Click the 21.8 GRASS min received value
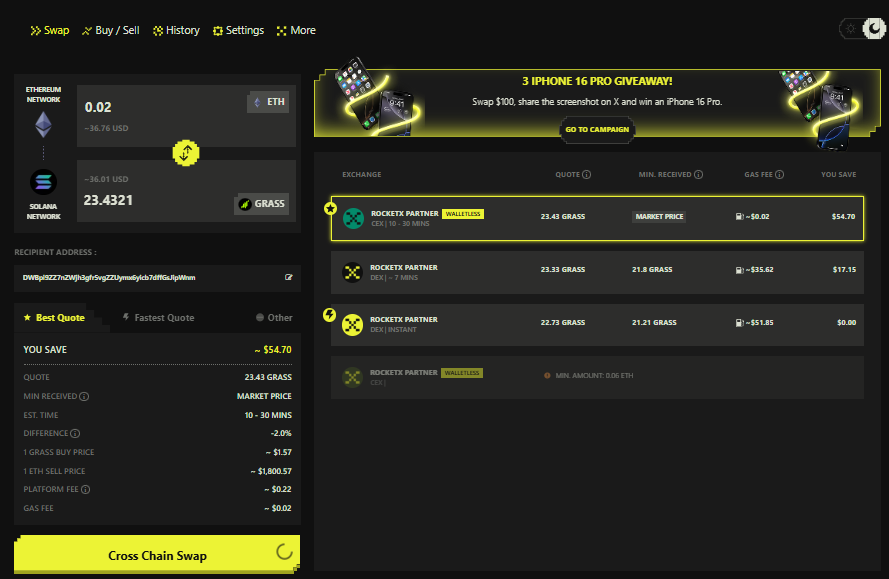The image size is (889, 579). [652, 269]
